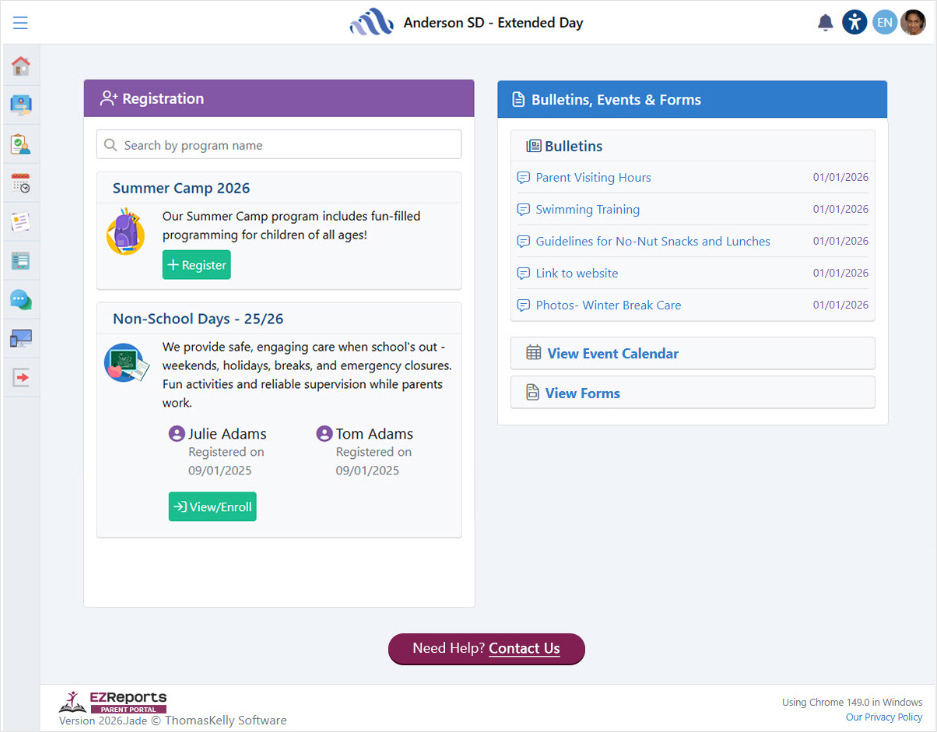937x732 pixels.
Task: Click the Registration panel header
Action: click(x=278, y=99)
